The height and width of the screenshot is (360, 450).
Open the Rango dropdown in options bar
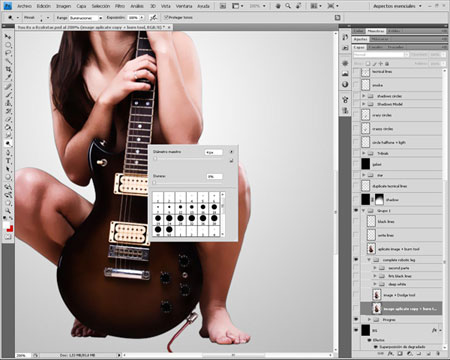[86, 18]
